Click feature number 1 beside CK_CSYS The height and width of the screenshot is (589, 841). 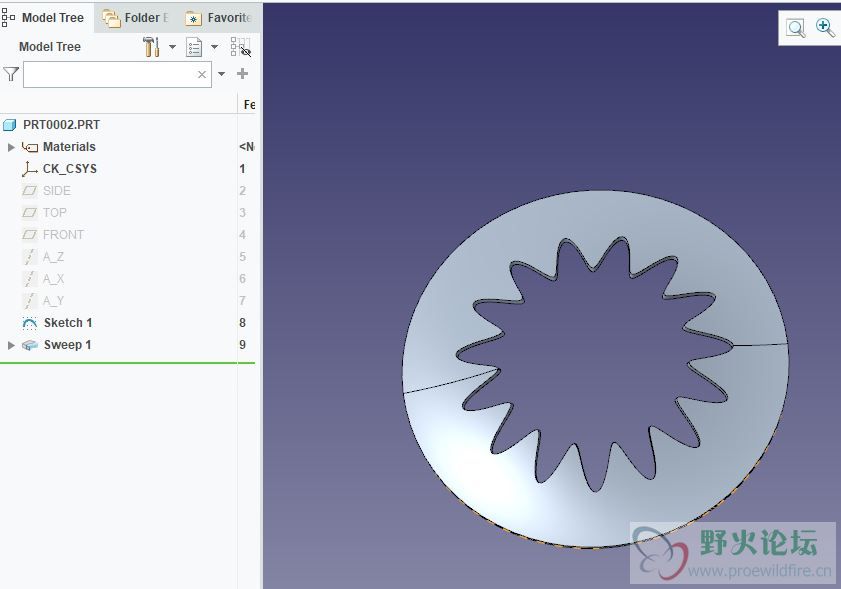coord(242,169)
